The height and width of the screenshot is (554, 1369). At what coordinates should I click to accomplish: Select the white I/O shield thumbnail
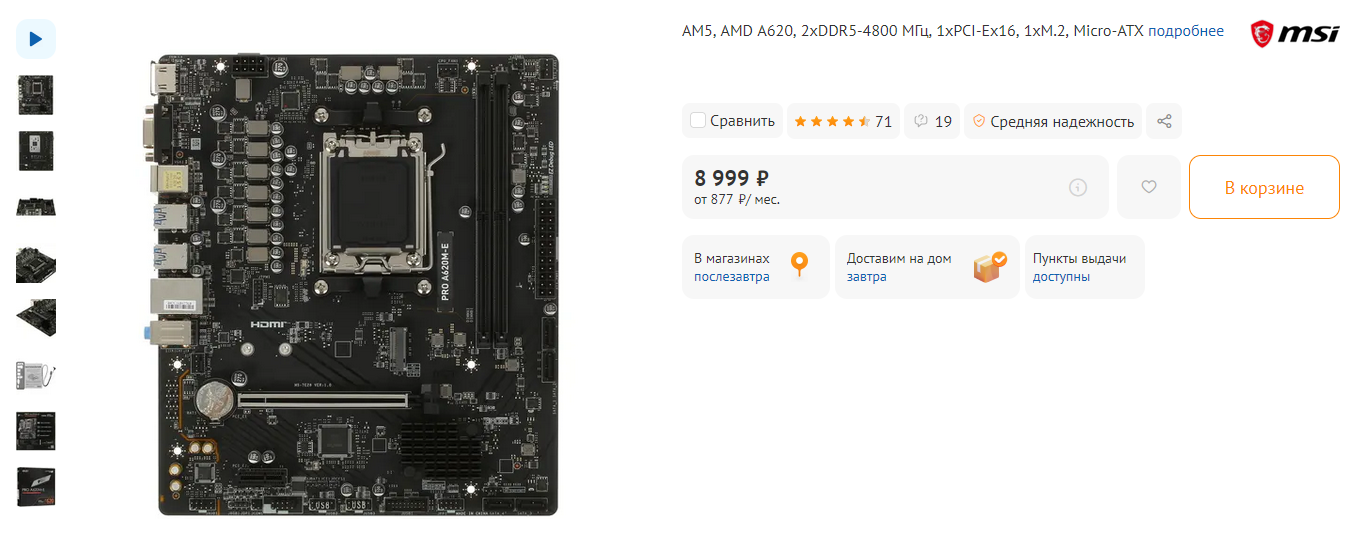point(36,375)
